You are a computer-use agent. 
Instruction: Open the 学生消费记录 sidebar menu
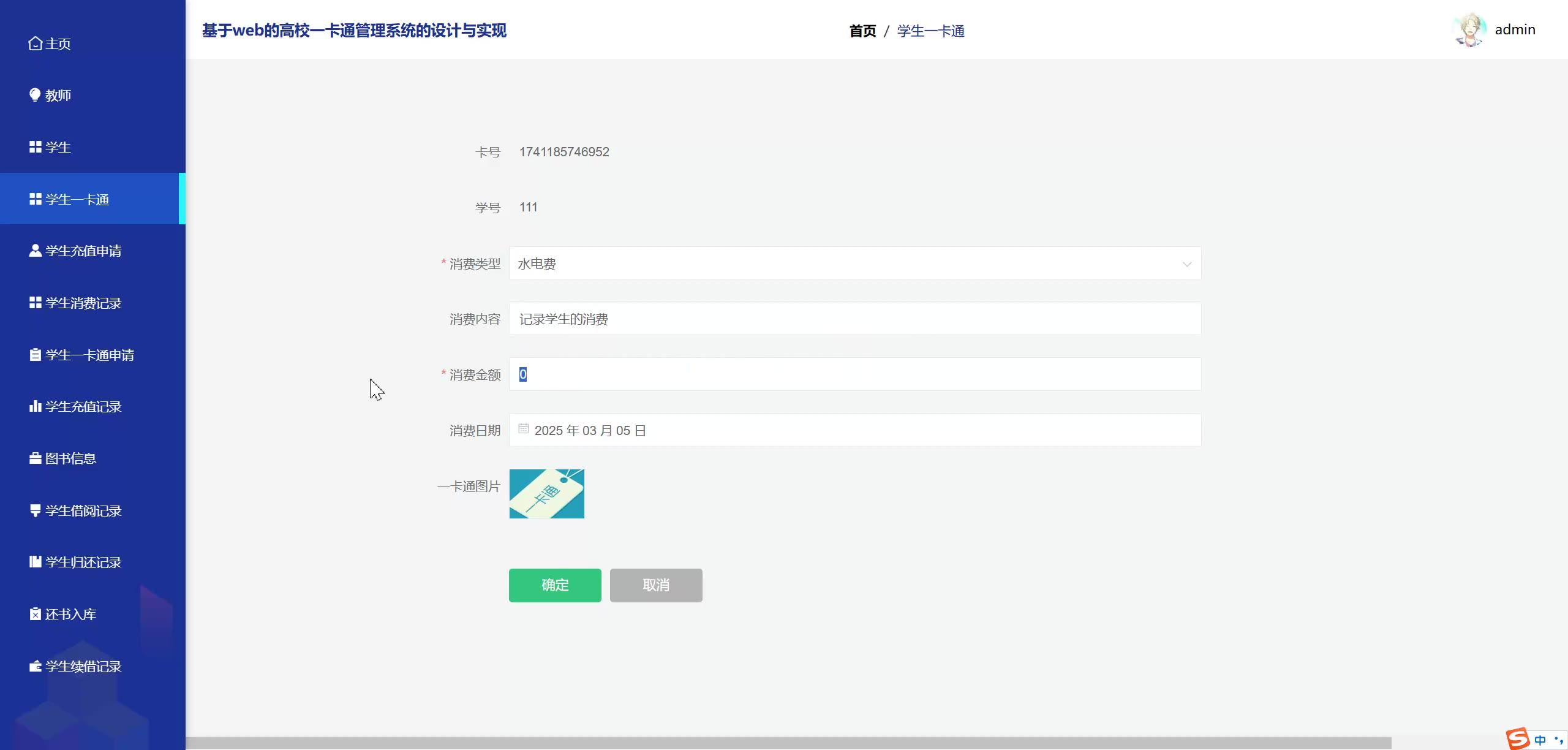tap(83, 303)
